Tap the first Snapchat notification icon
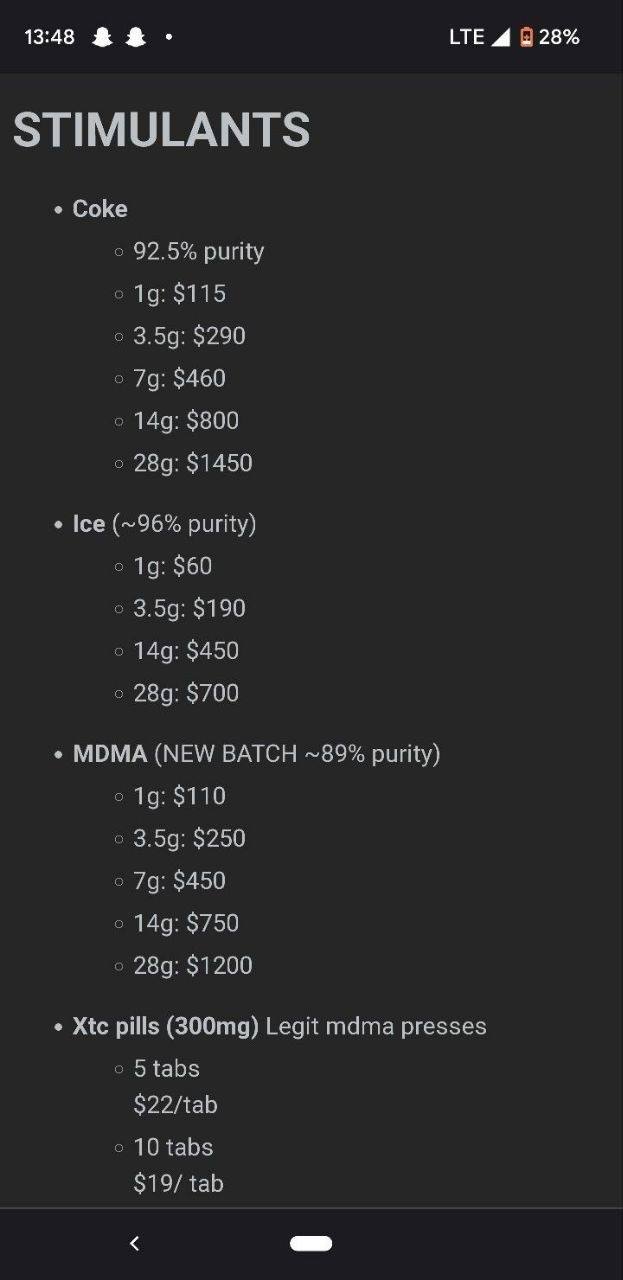623x1280 pixels. 102,37
